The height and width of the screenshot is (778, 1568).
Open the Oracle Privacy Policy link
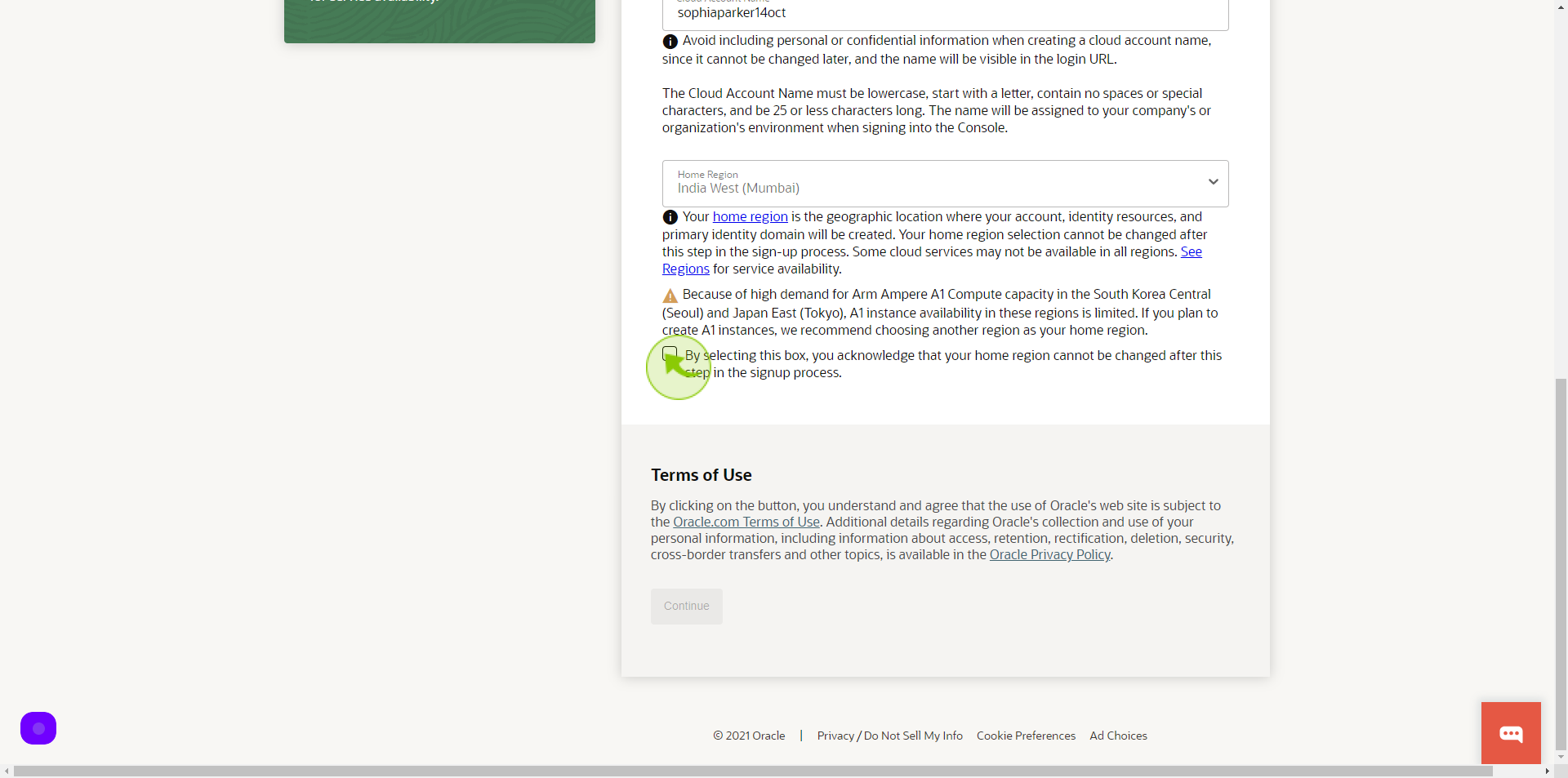pyautogui.click(x=1049, y=554)
